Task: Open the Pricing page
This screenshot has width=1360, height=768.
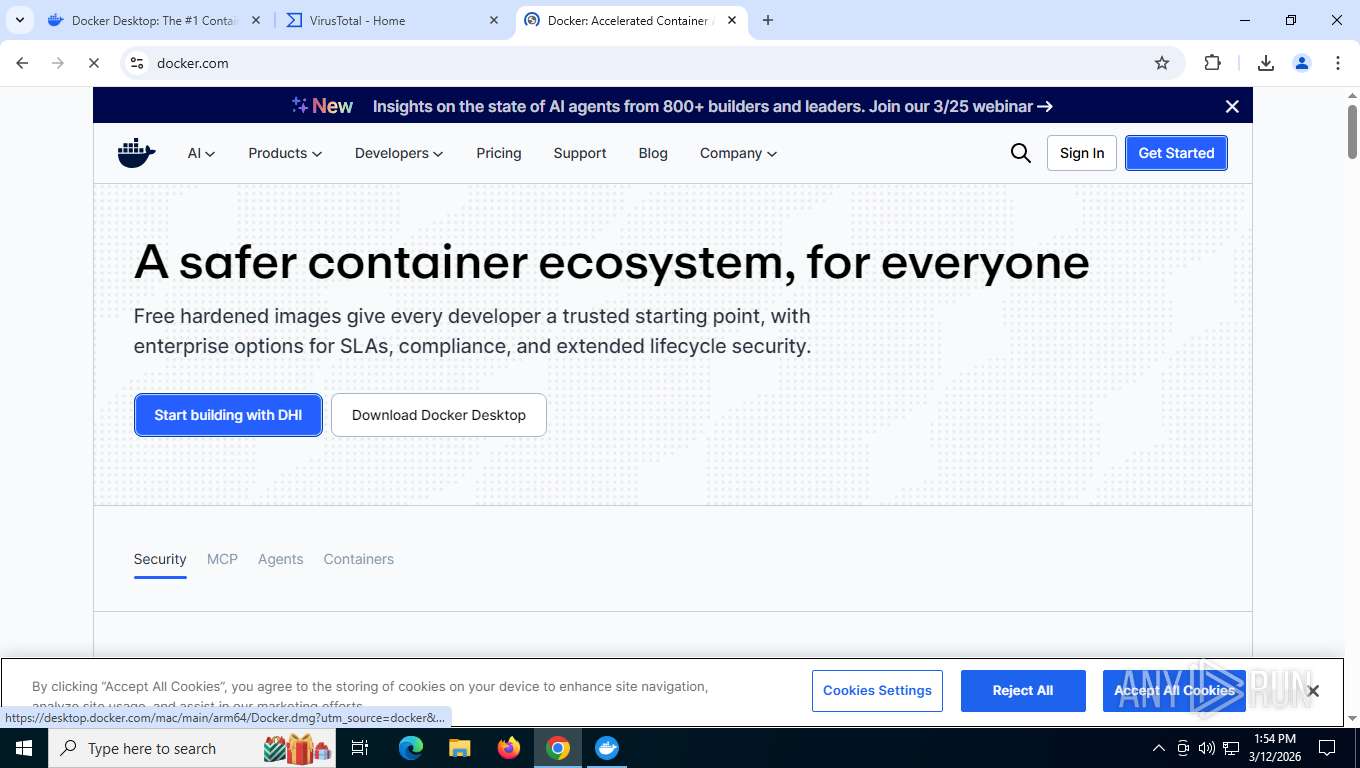Action: coord(499,153)
